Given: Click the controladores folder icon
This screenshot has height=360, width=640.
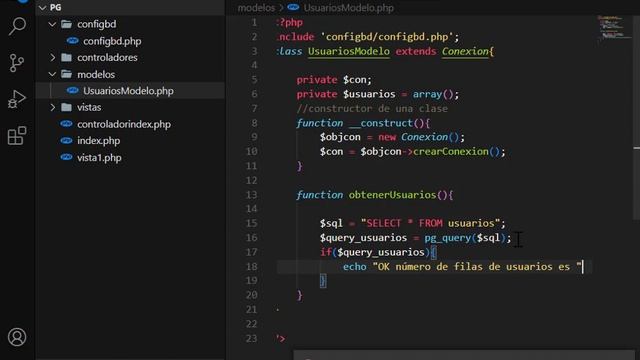Looking at the screenshot, I should click(x=66, y=57).
